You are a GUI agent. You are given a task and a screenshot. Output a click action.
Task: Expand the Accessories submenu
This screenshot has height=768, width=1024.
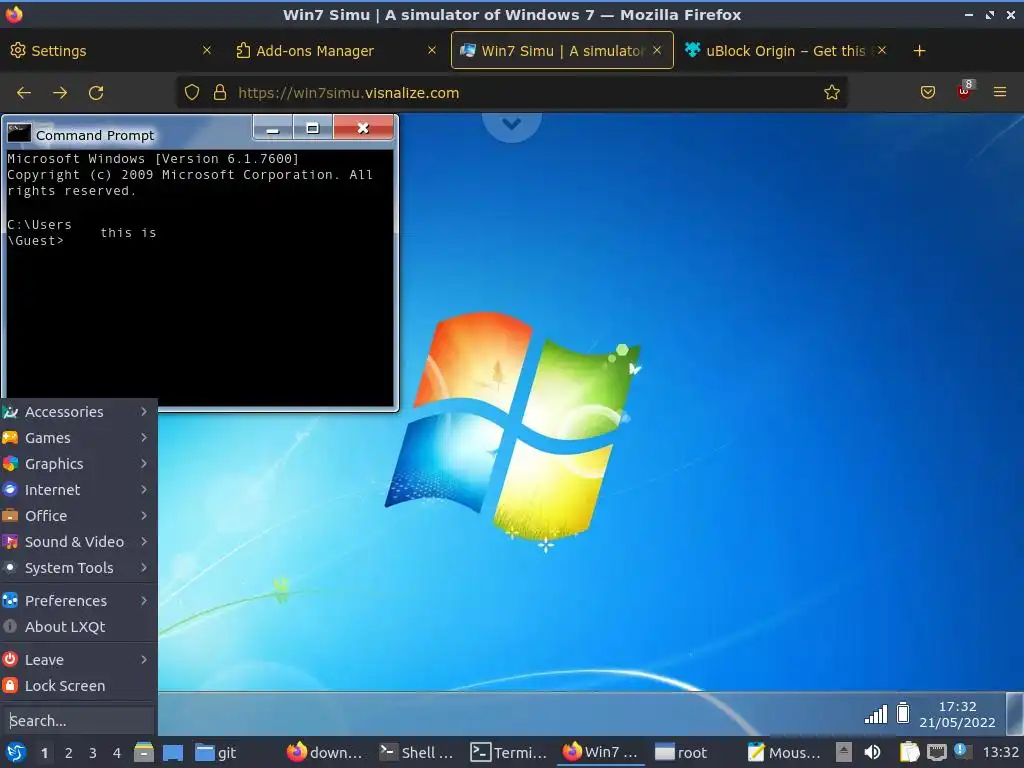78,411
